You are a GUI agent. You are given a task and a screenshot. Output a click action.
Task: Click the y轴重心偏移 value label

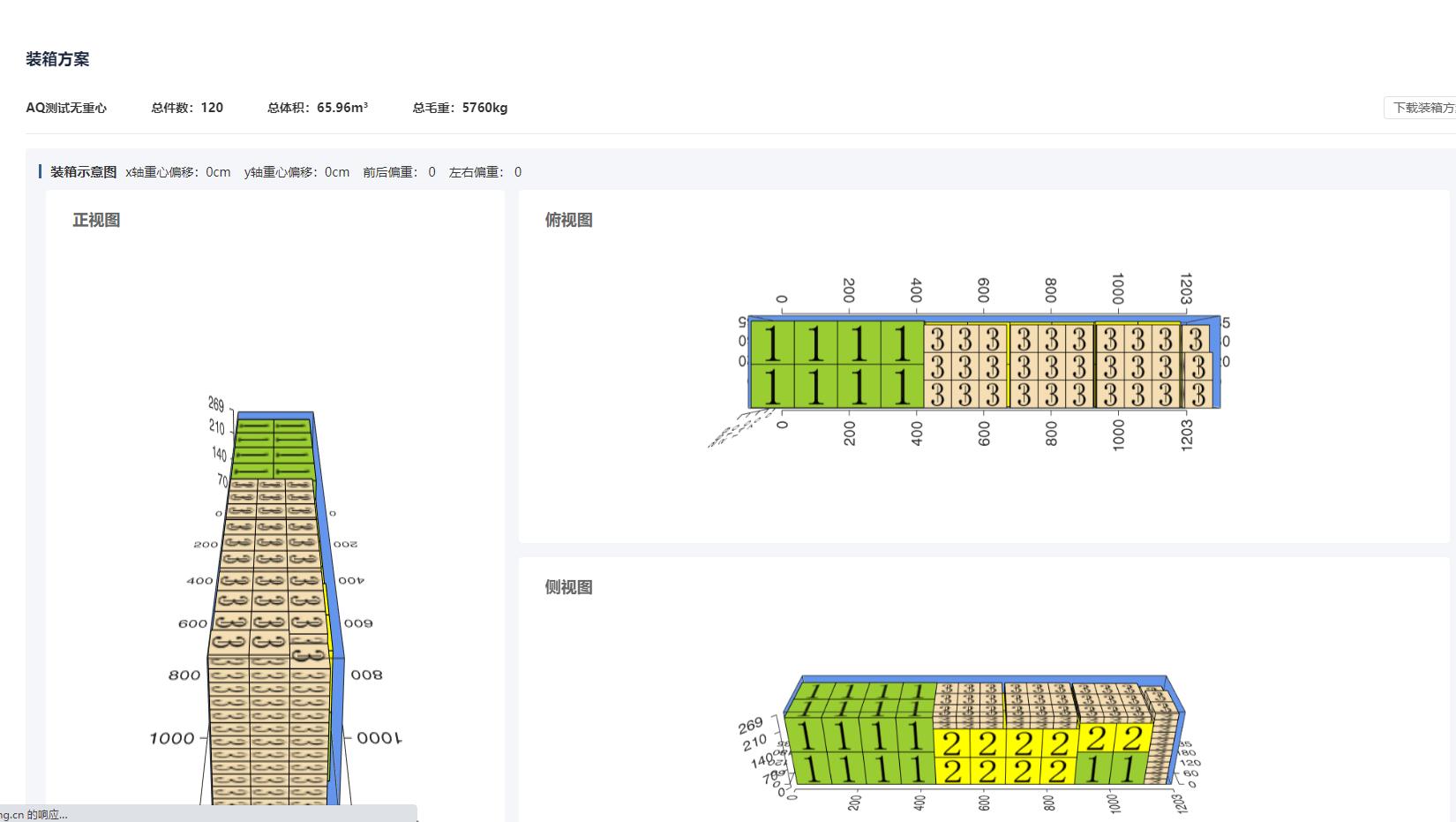point(296,172)
